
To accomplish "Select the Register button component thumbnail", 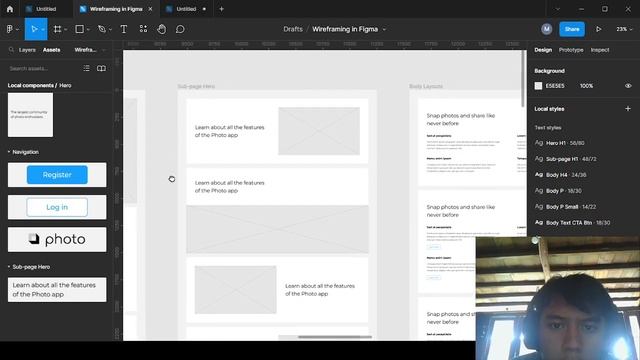I will (x=57, y=175).
